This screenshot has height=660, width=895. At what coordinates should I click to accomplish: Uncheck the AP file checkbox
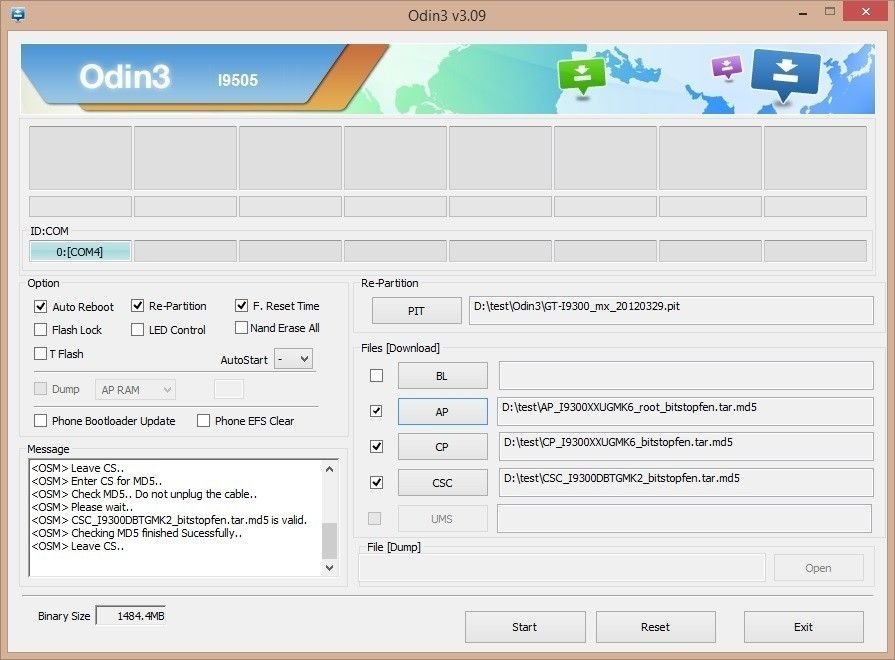(x=376, y=411)
